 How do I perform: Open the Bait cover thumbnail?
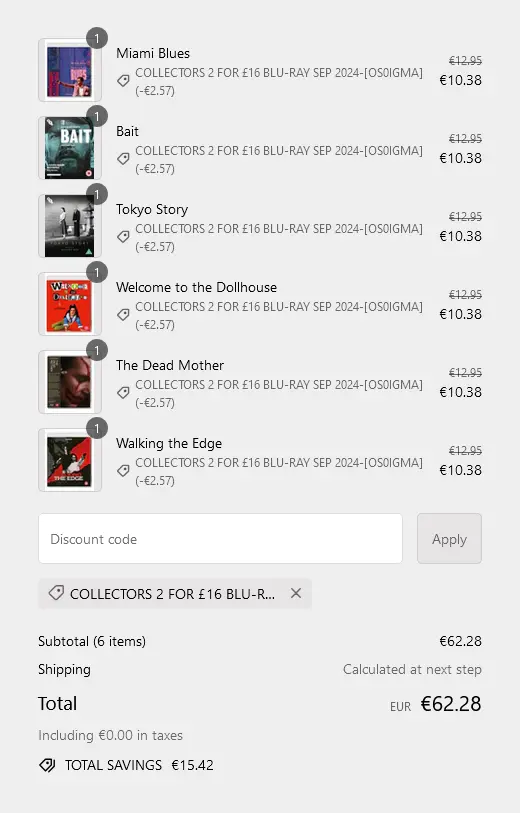coord(69,148)
